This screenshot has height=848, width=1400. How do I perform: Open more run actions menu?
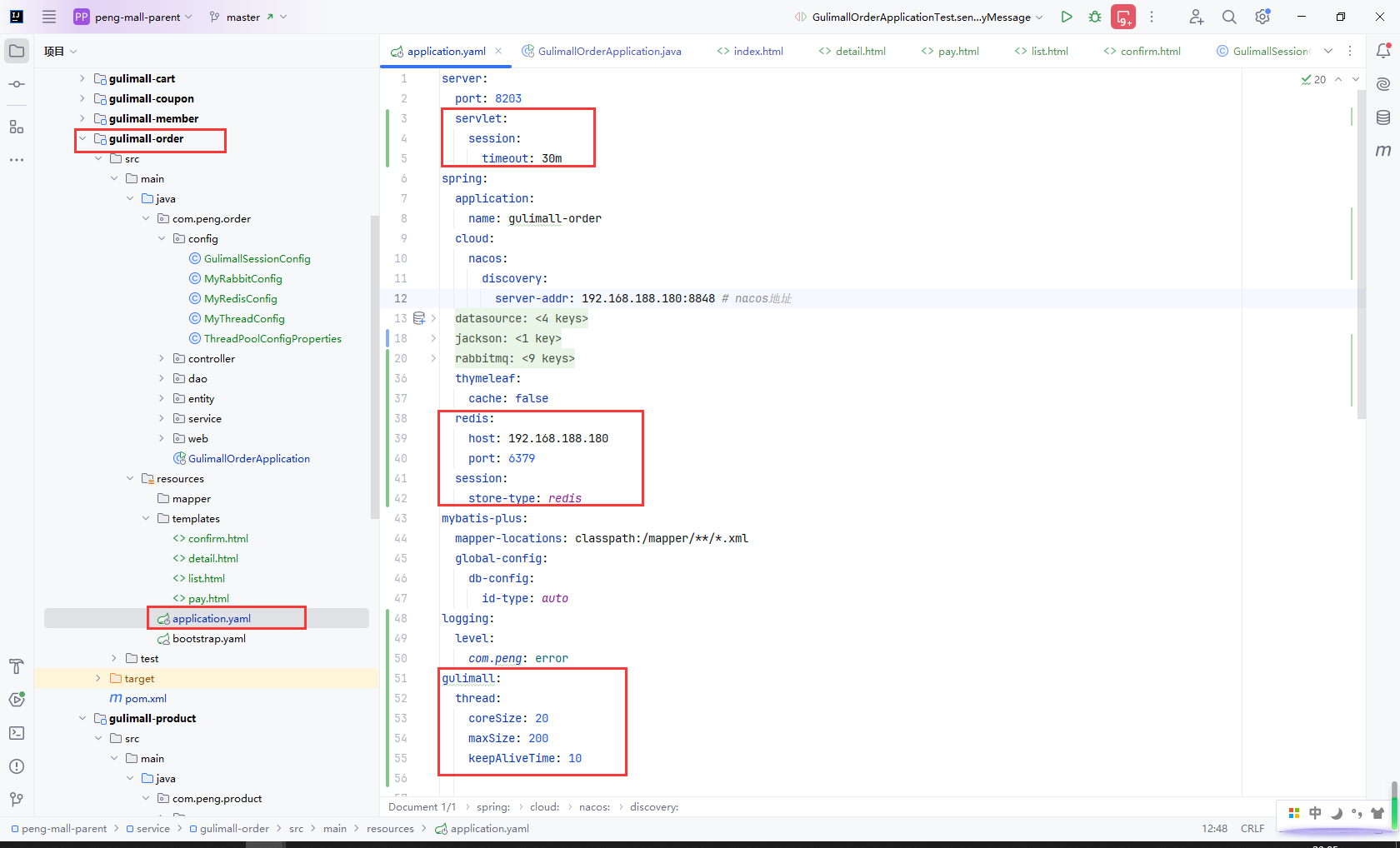[x=1152, y=17]
